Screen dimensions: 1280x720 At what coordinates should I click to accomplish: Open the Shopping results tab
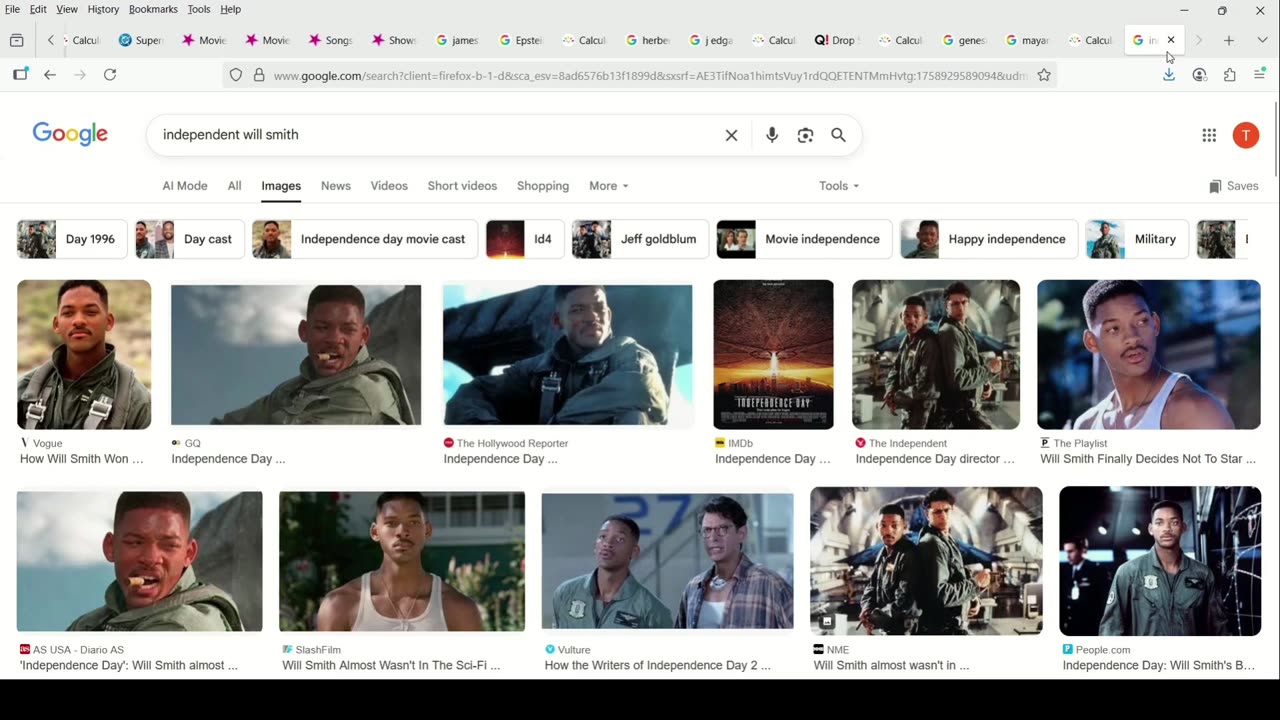[543, 186]
